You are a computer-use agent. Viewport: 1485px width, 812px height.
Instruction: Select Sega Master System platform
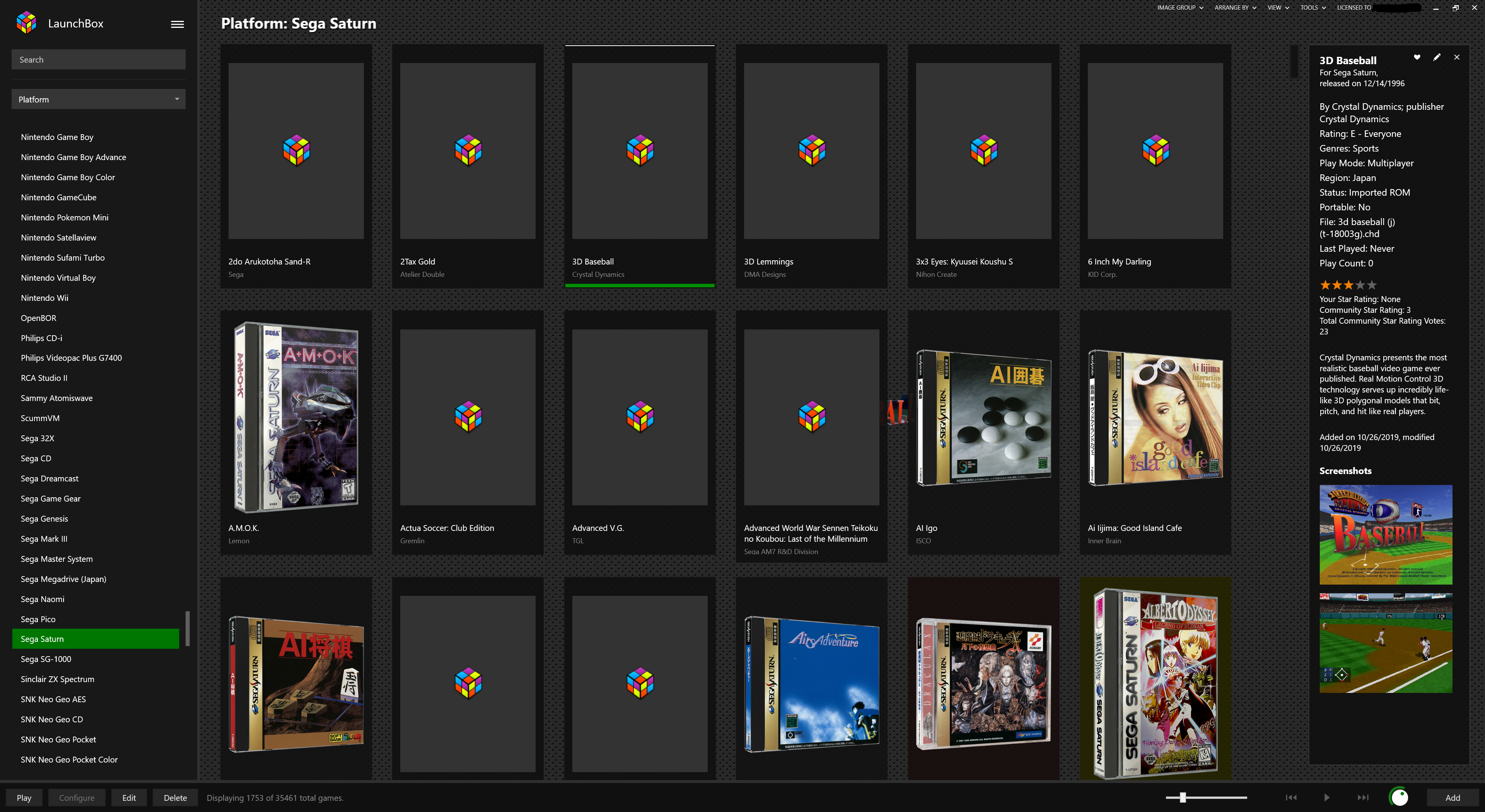click(56, 559)
